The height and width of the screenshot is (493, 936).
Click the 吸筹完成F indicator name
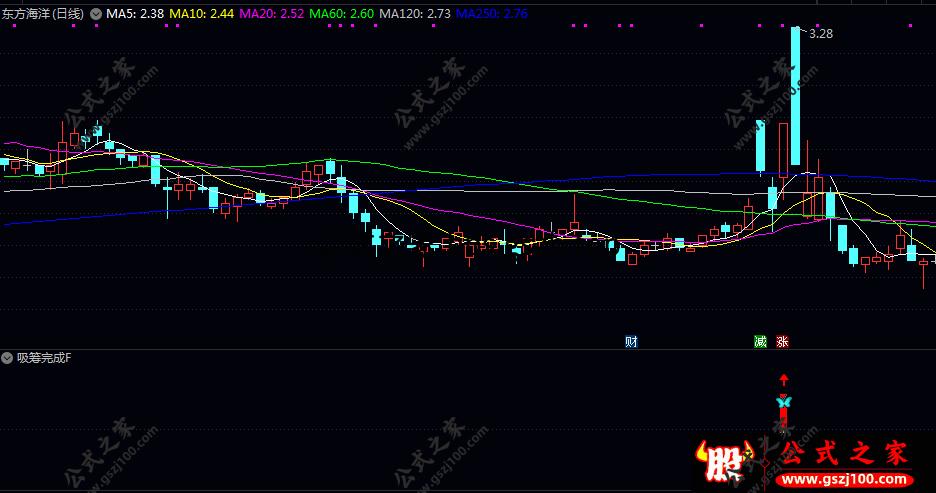44,358
